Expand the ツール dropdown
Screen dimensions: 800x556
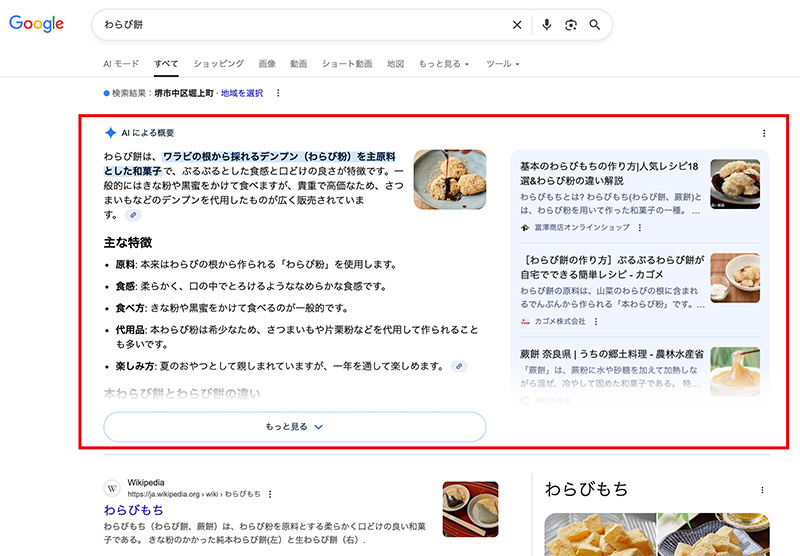503,64
